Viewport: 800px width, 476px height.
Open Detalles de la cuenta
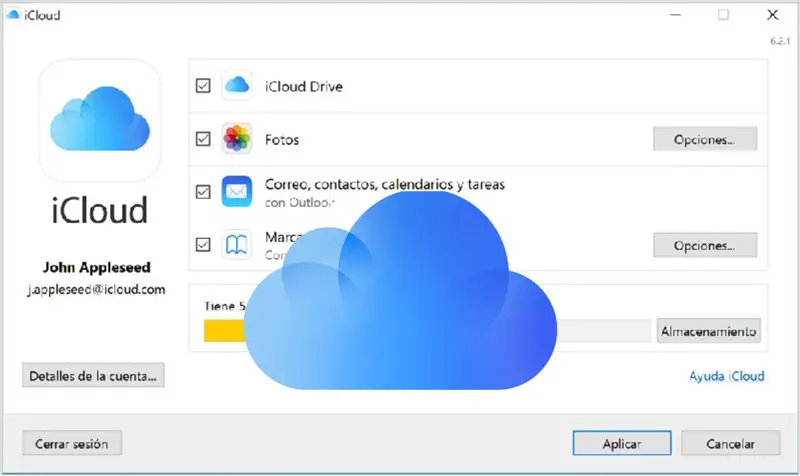coord(93,375)
